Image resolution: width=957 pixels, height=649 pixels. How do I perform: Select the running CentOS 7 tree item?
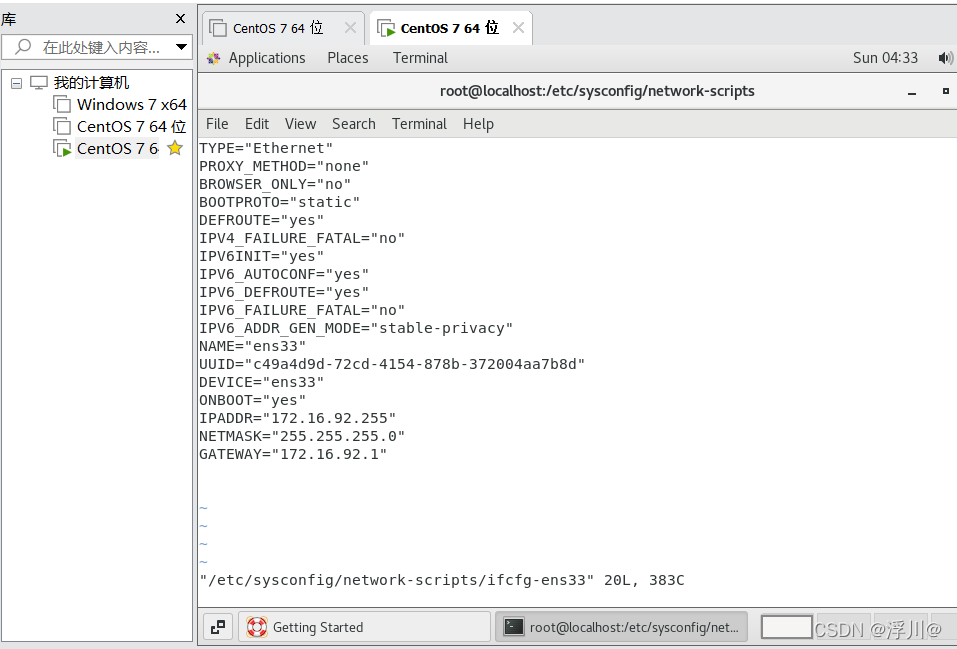point(117,148)
